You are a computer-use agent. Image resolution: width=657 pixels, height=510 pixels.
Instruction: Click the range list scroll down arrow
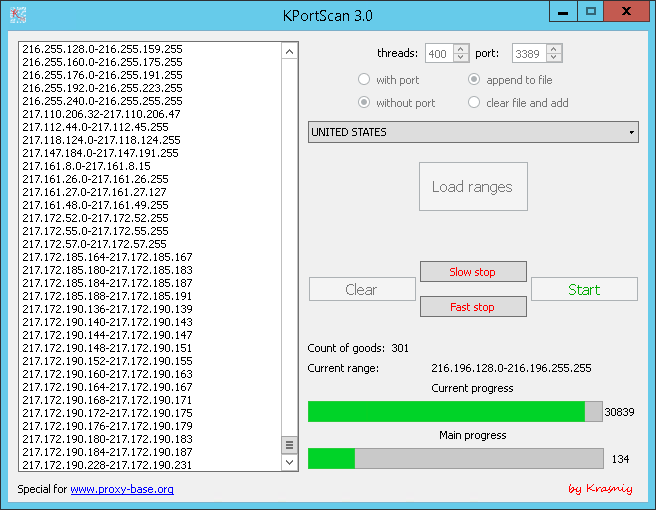(x=289, y=462)
